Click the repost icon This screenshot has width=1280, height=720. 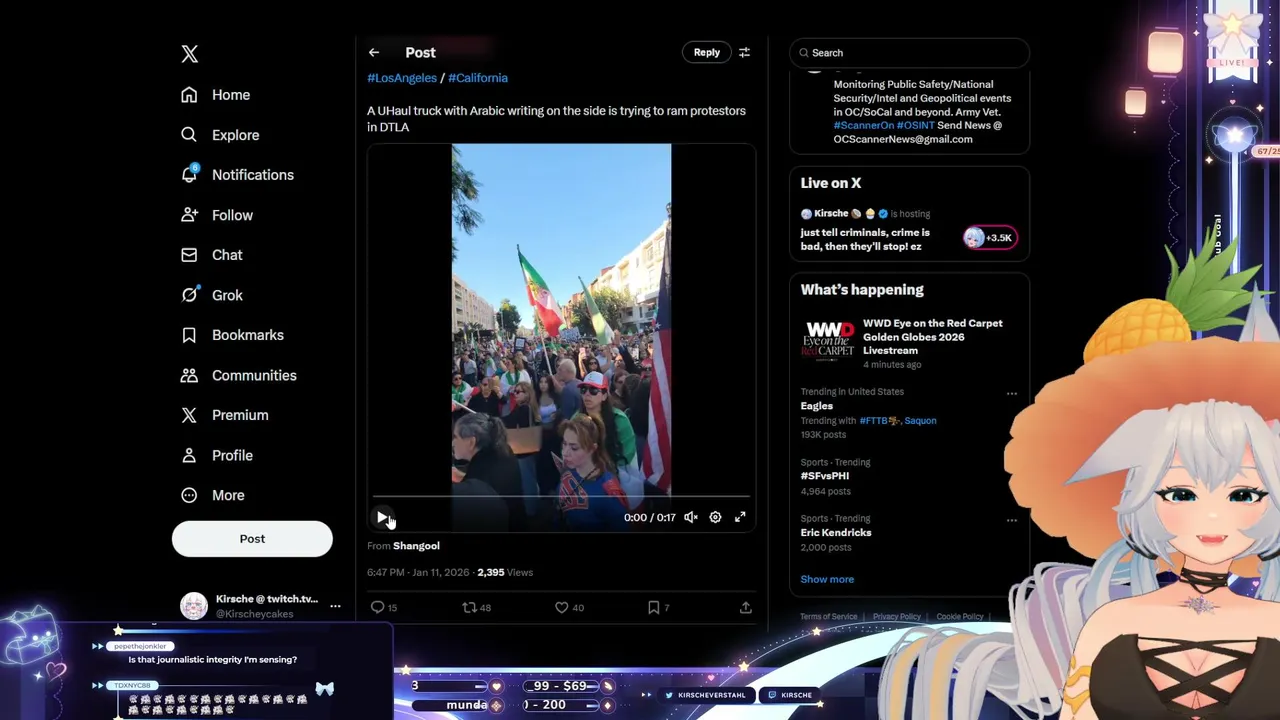[x=469, y=607]
